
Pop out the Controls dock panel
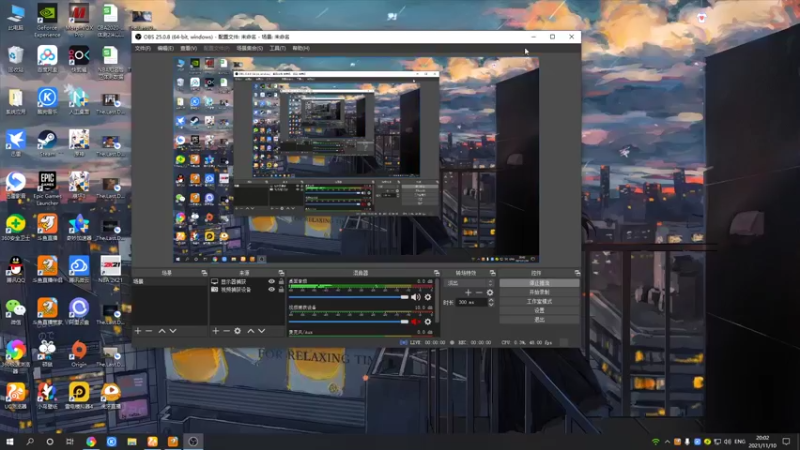(x=577, y=273)
